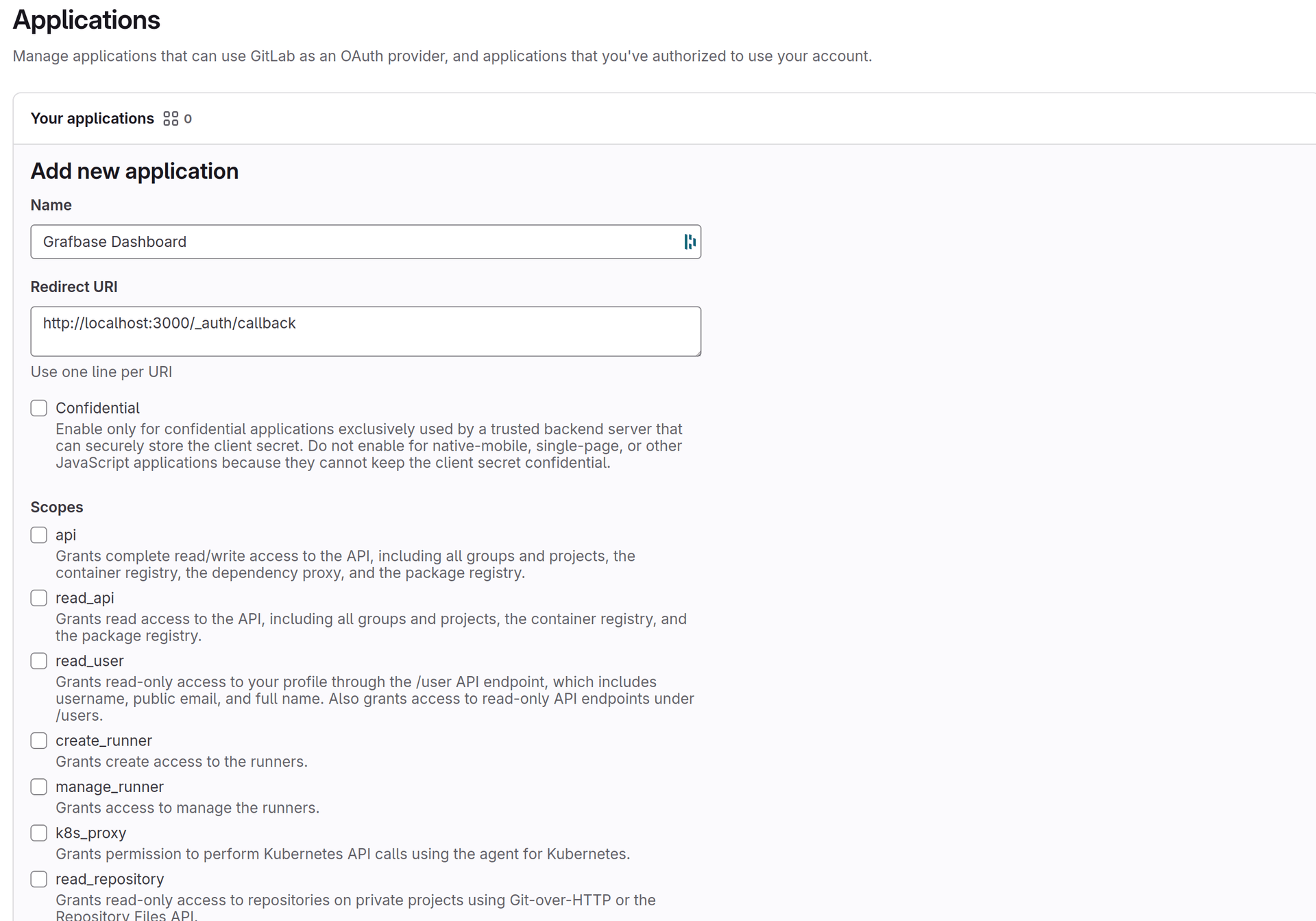The height and width of the screenshot is (921, 1316).
Task: Check the read_repository scope
Action: pos(38,878)
